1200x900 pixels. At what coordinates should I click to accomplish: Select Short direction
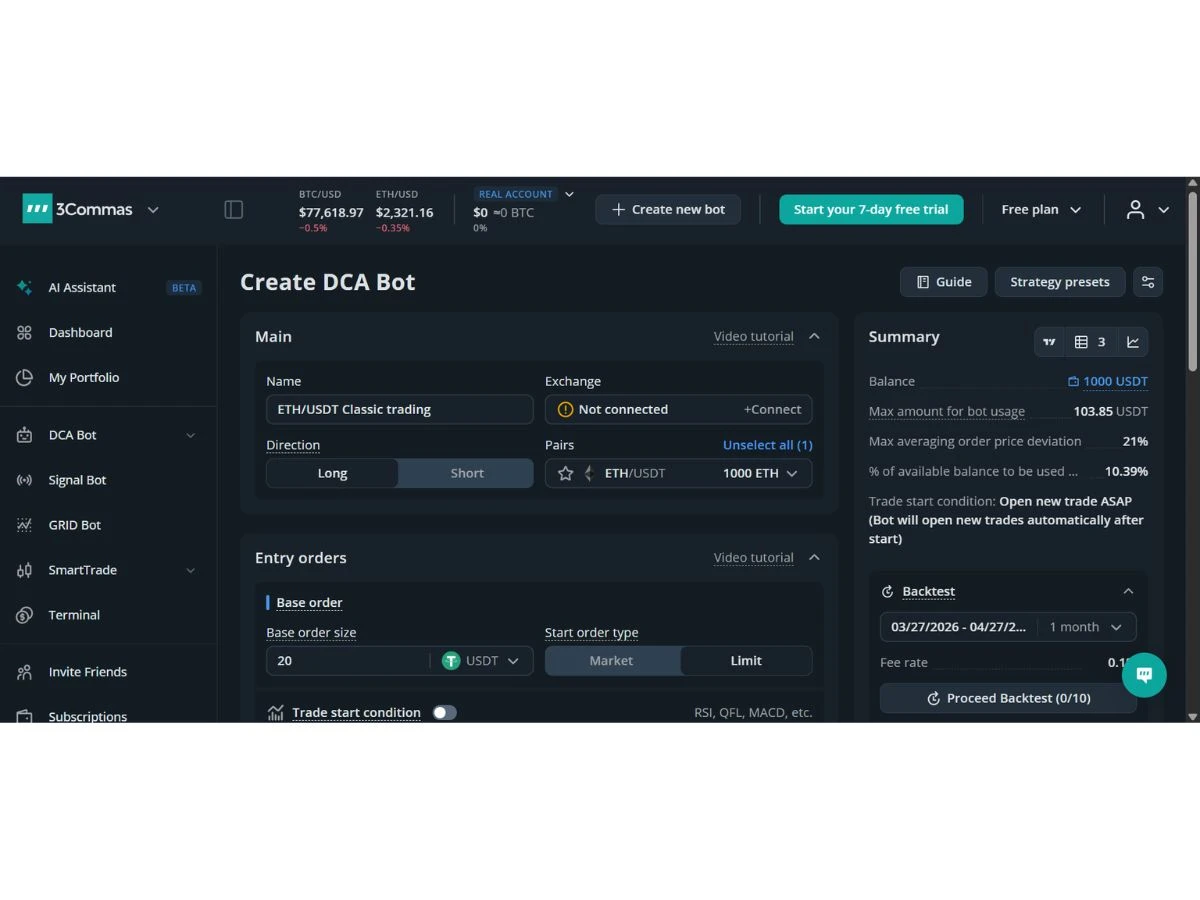click(467, 473)
